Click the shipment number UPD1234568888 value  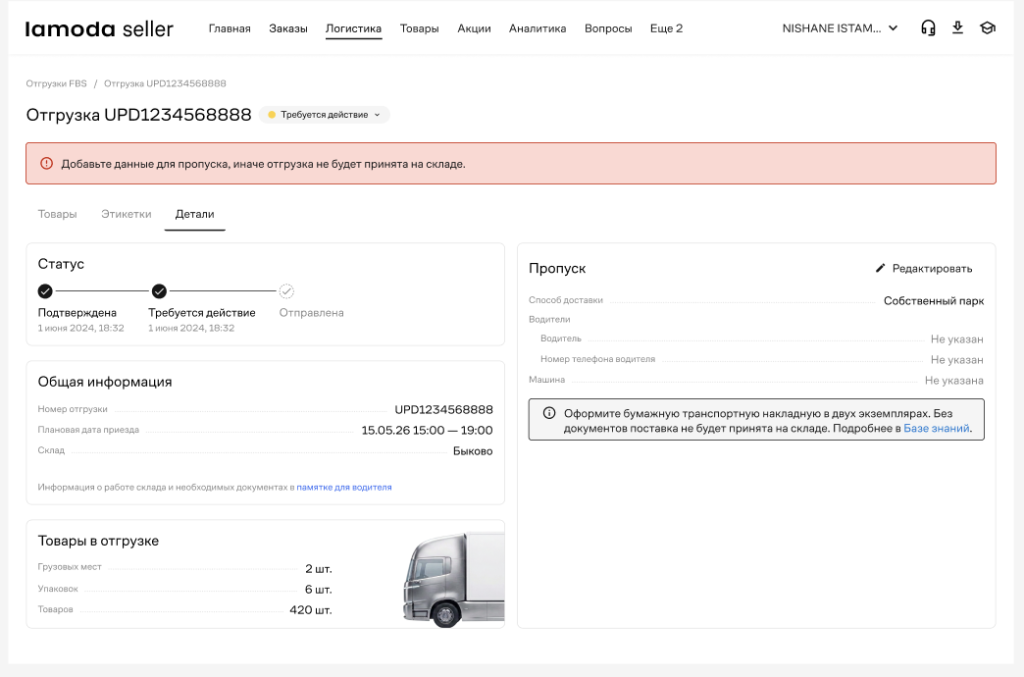443,409
